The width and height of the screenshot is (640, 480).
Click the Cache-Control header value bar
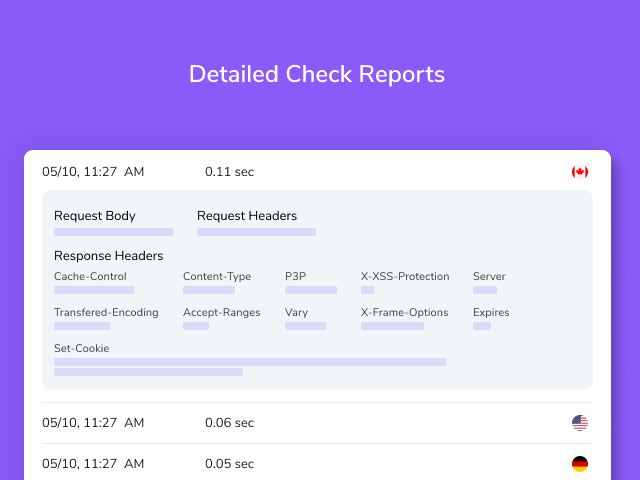94,290
